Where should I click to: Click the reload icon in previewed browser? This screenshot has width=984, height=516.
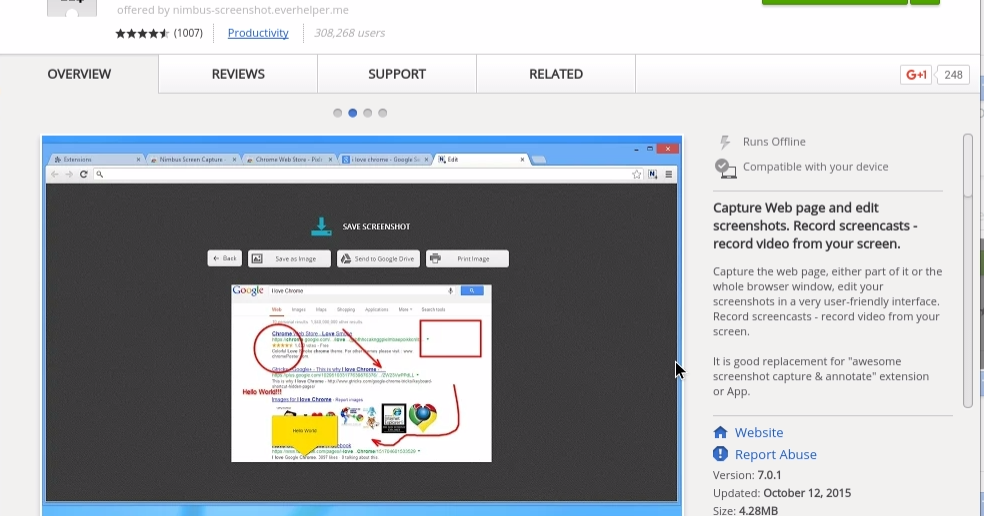click(83, 175)
